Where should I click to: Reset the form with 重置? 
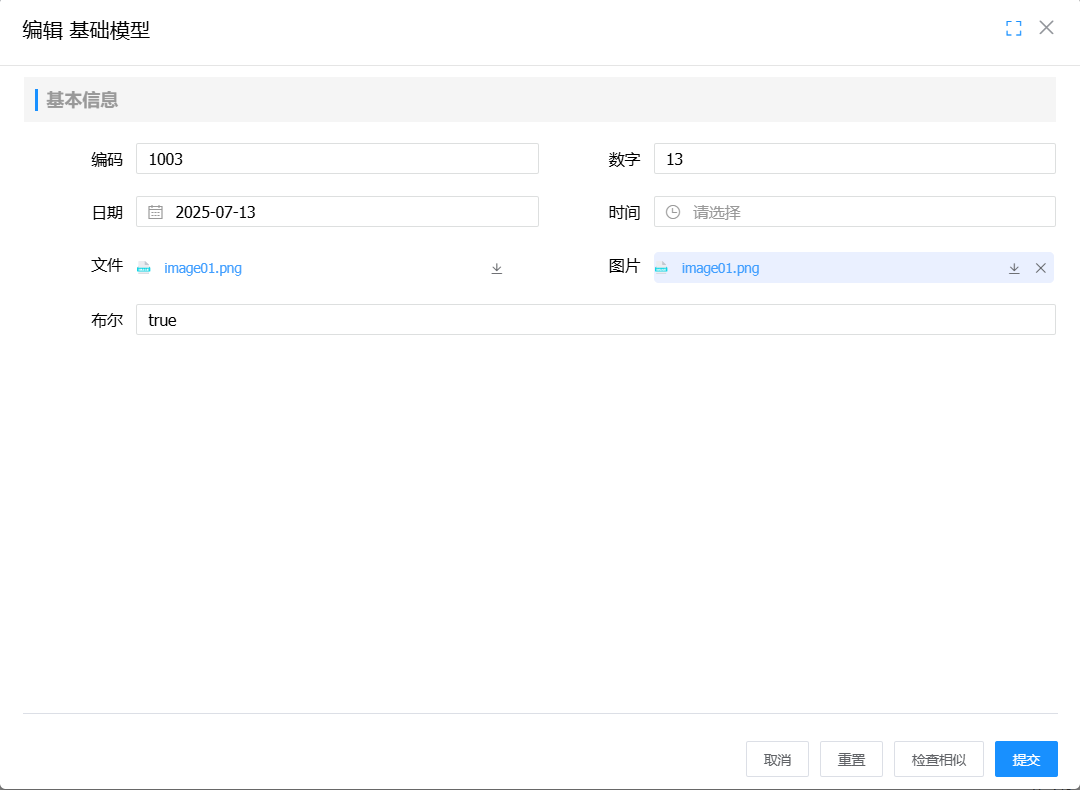[x=851, y=760]
